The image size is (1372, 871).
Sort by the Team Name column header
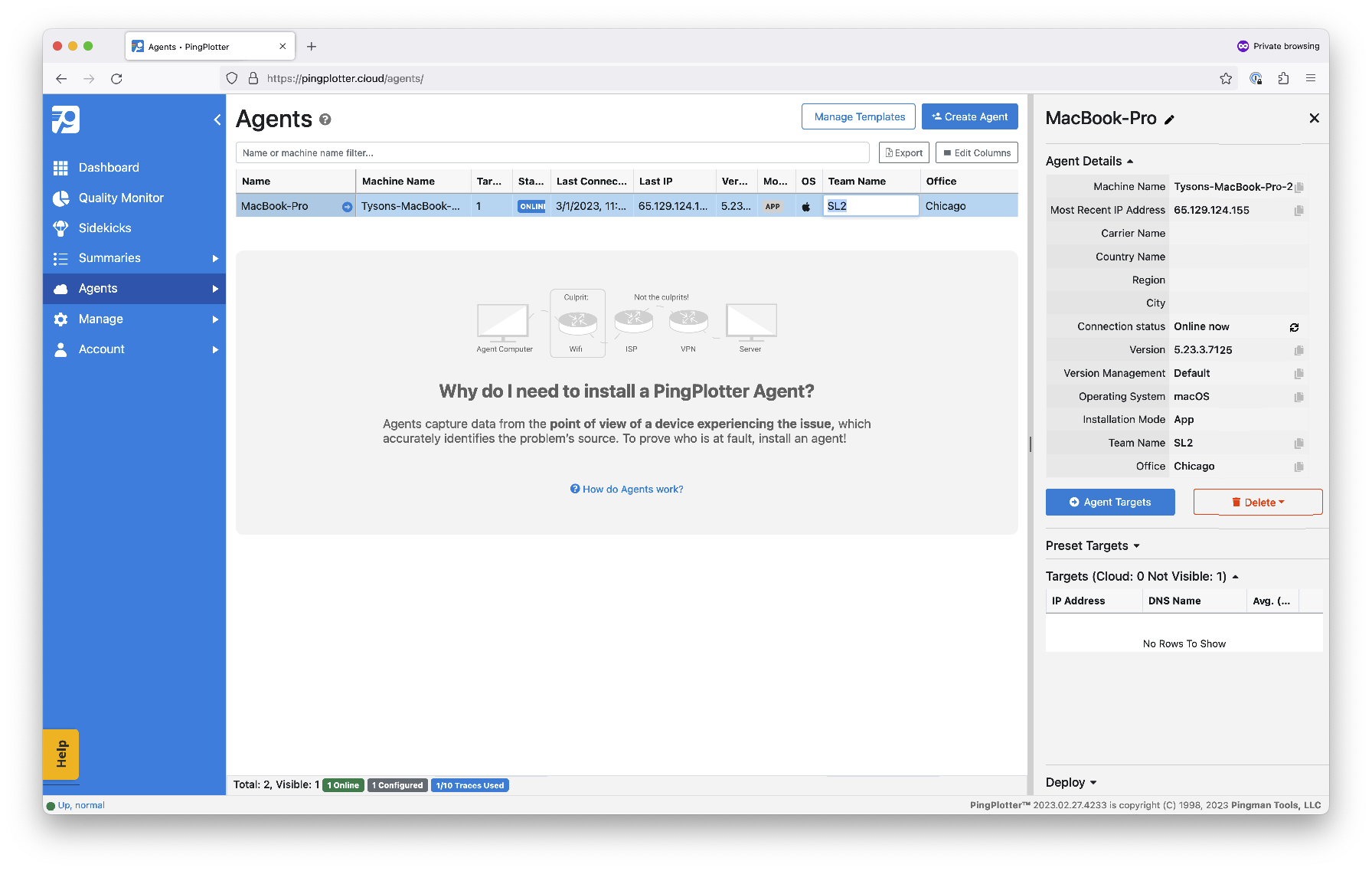[871, 182]
